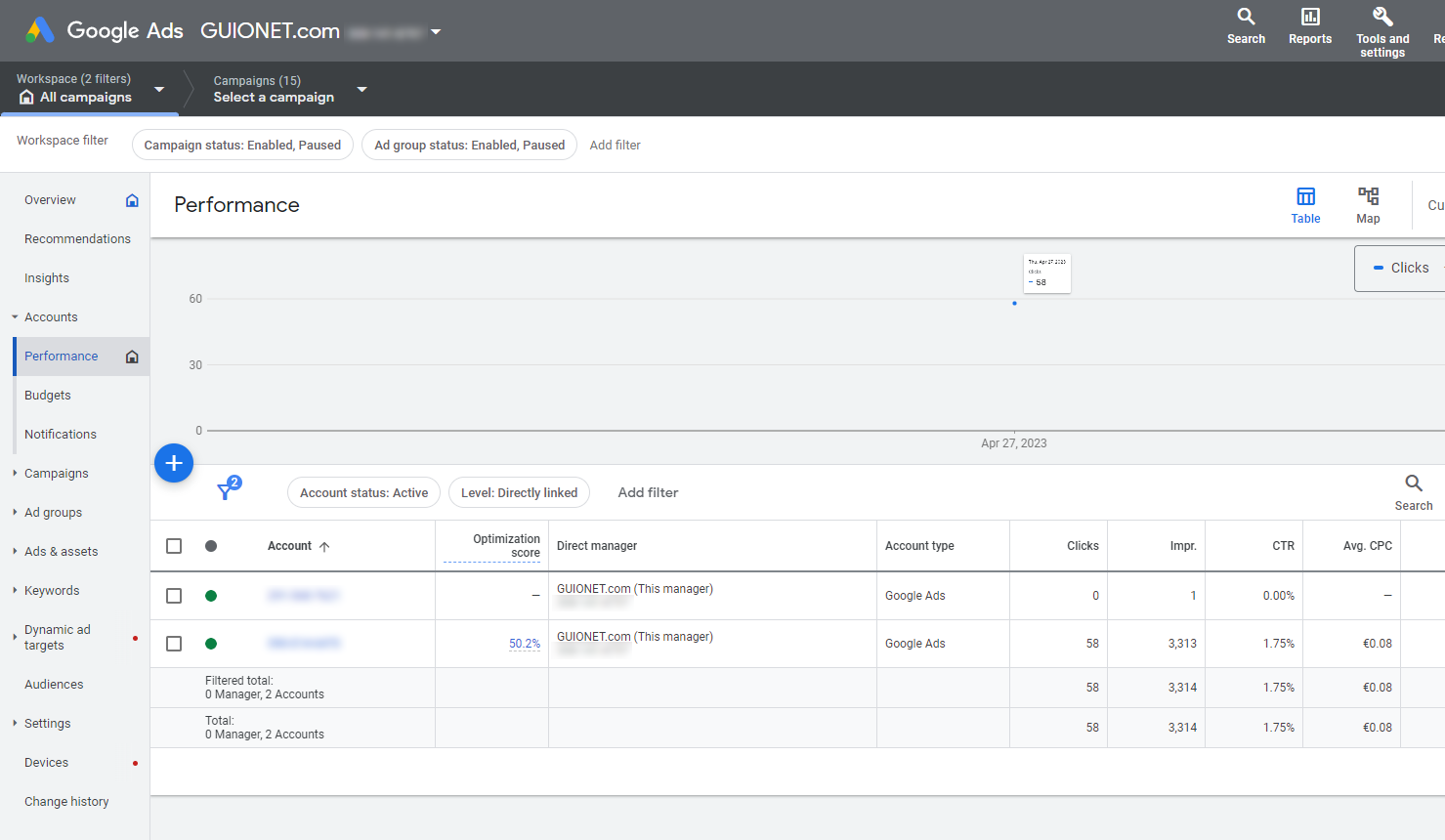The image size is (1445, 840).
Task: Switch to Table view icon
Action: click(1305, 196)
